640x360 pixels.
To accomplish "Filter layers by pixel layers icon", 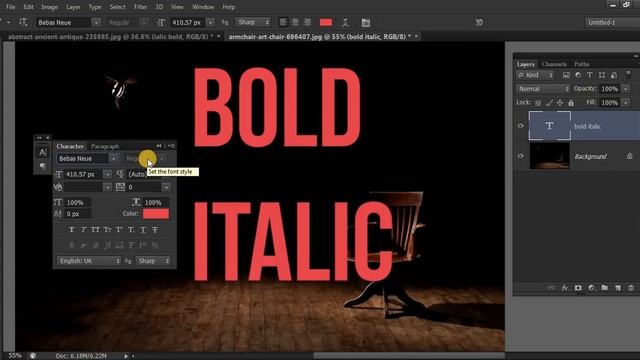I will pos(566,75).
